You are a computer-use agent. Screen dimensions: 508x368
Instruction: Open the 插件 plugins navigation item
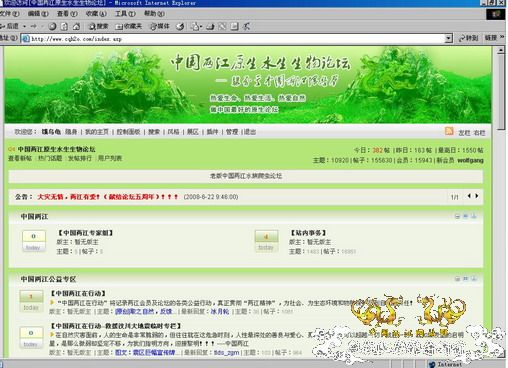[212, 132]
